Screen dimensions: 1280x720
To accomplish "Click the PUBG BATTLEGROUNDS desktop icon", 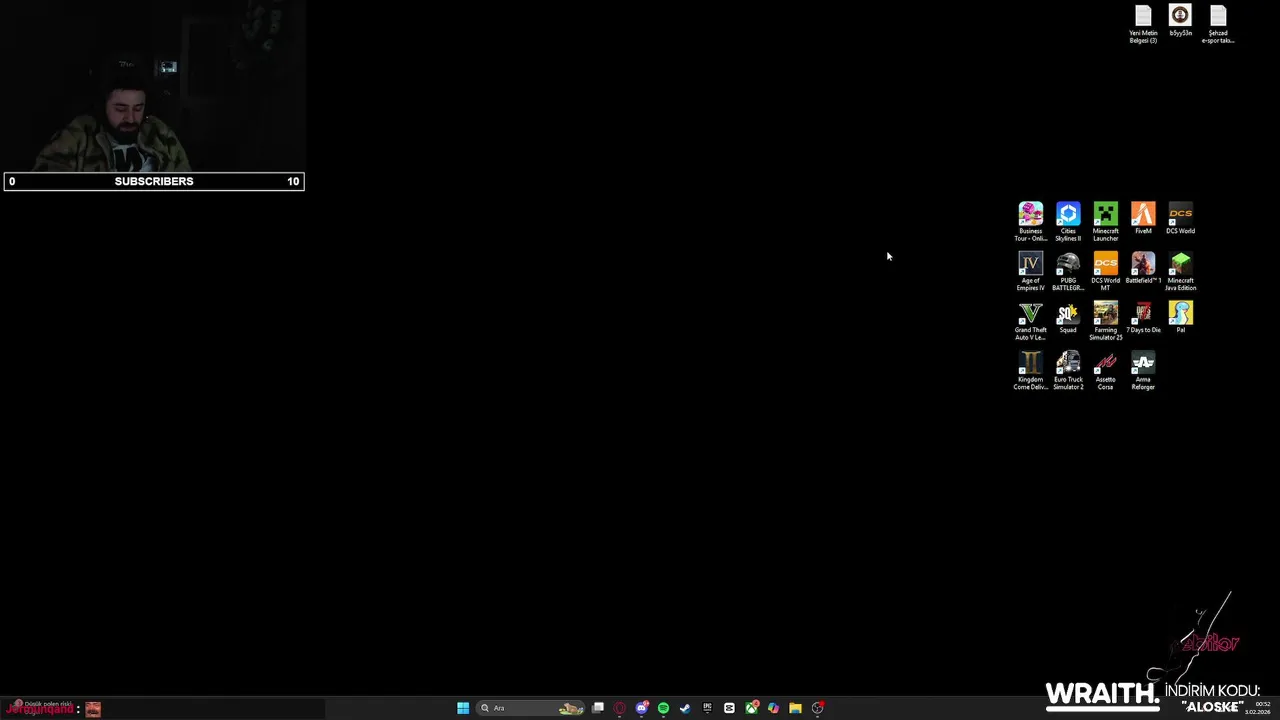I will (1068, 271).
